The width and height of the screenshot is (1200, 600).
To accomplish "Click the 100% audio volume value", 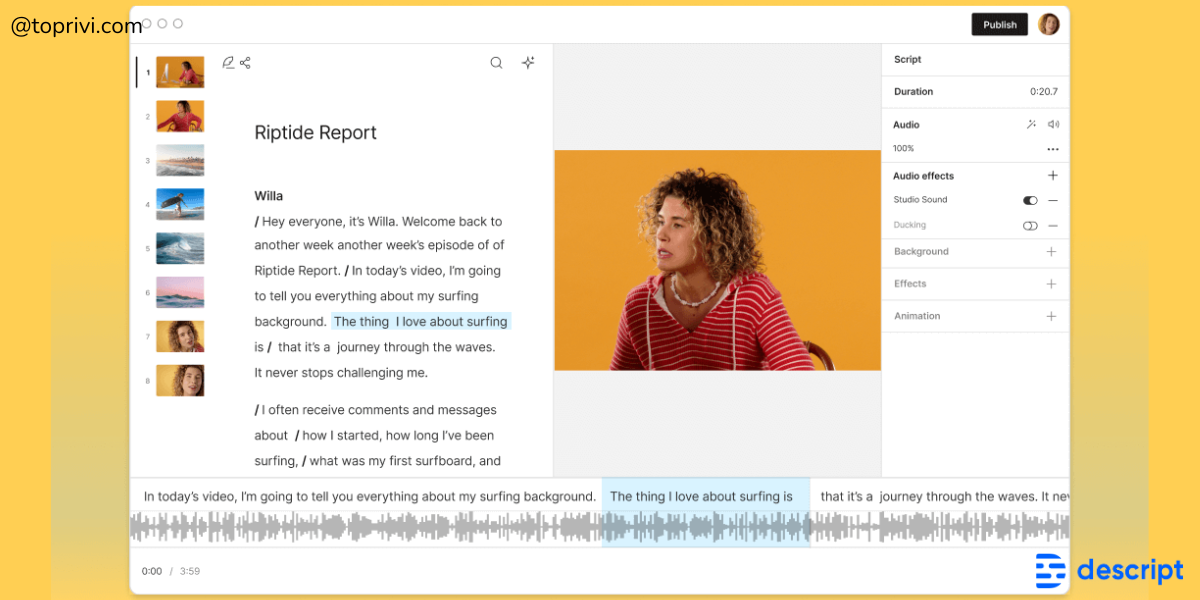I will 903,149.
